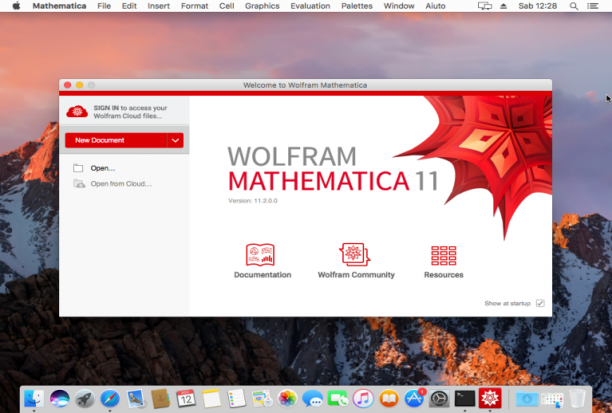Click the clock reading Sab 12:28
612x413 pixels.
(x=537, y=6)
